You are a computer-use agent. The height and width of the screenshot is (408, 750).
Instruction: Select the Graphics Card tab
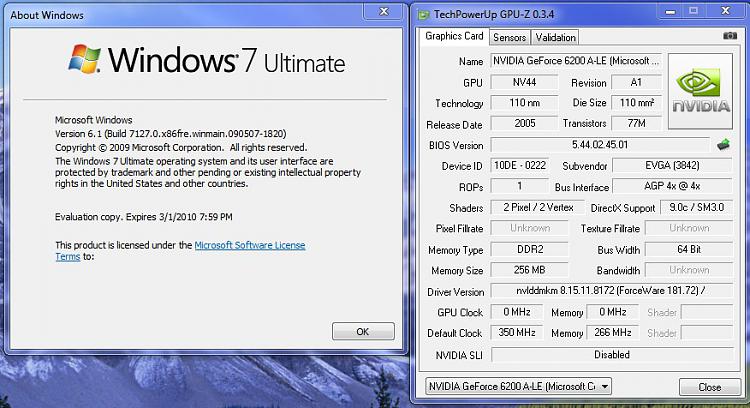tap(454, 36)
